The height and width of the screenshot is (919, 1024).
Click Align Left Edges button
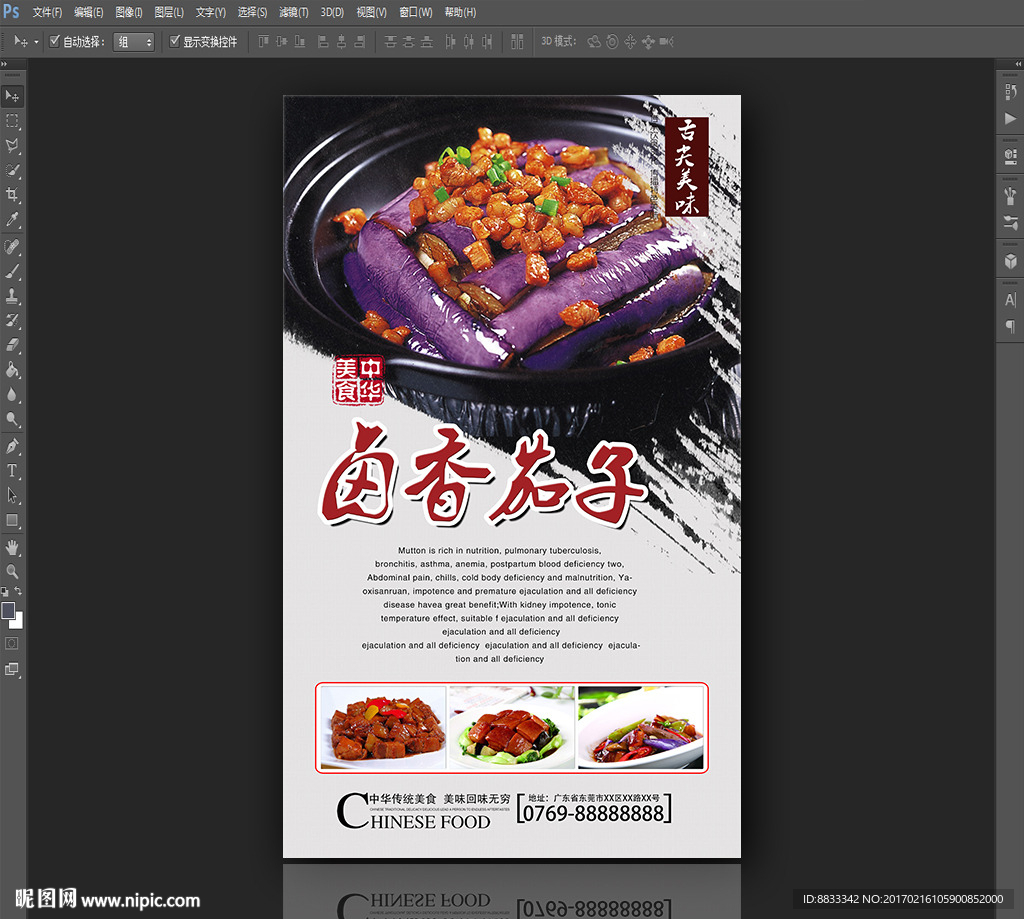pos(323,42)
